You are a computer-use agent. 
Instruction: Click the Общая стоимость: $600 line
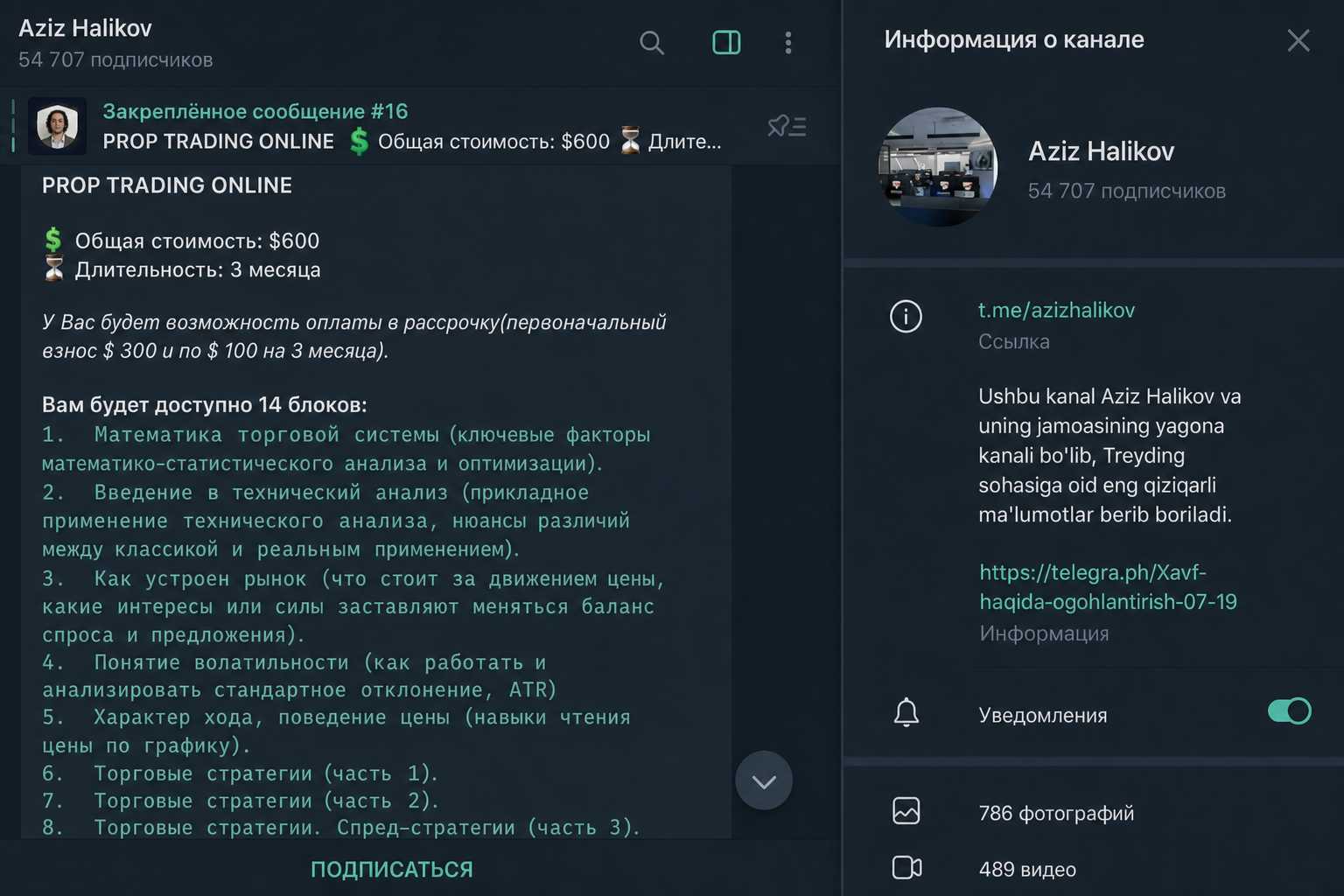tap(181, 241)
